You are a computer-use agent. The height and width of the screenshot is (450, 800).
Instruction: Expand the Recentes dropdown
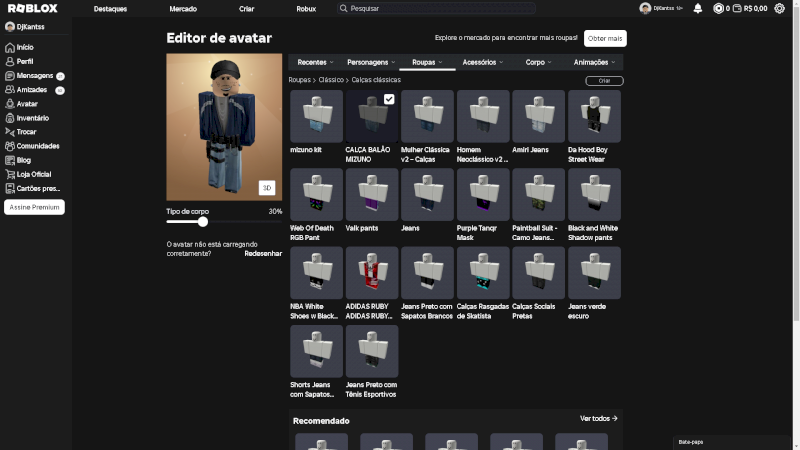coord(315,62)
